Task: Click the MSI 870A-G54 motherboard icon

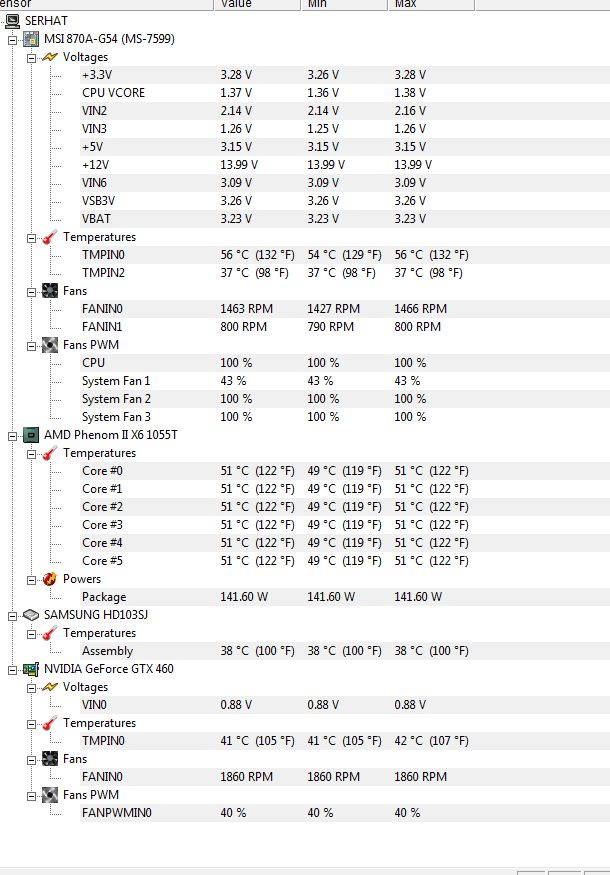Action: [x=31, y=39]
